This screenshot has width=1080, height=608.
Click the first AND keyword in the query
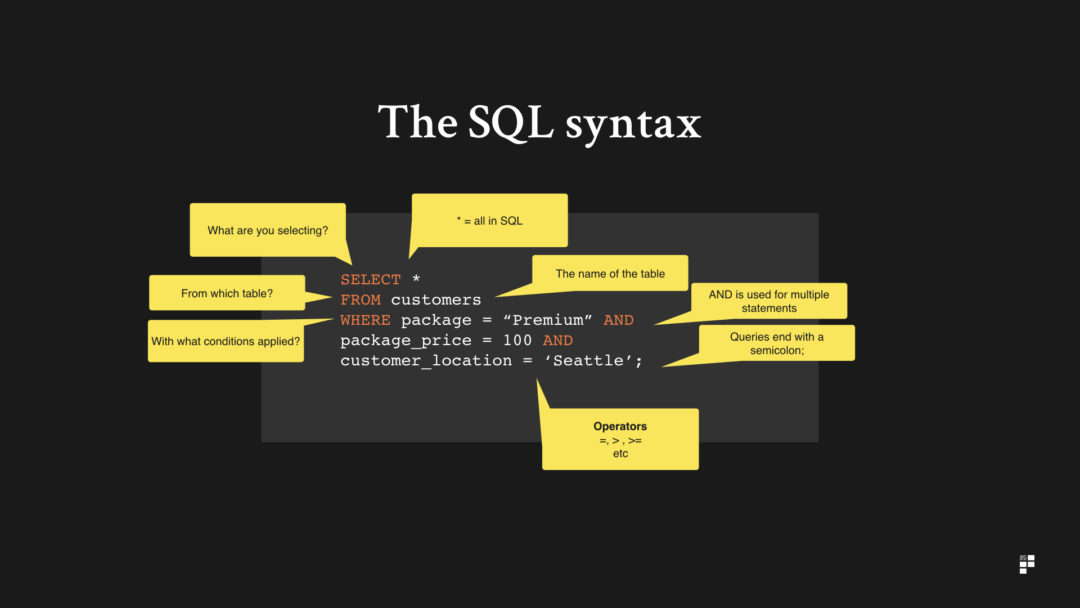click(x=618, y=319)
